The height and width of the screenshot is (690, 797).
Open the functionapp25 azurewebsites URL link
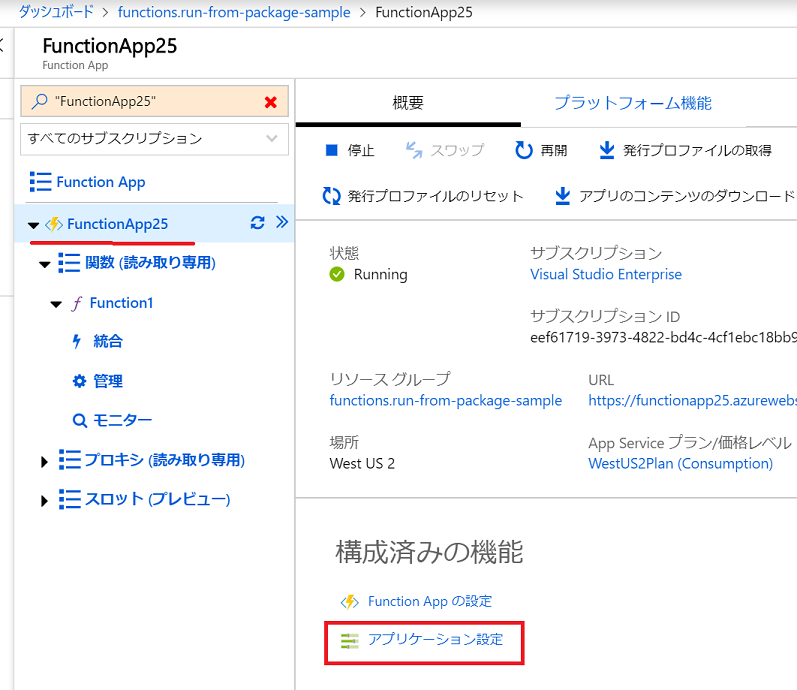(692, 401)
